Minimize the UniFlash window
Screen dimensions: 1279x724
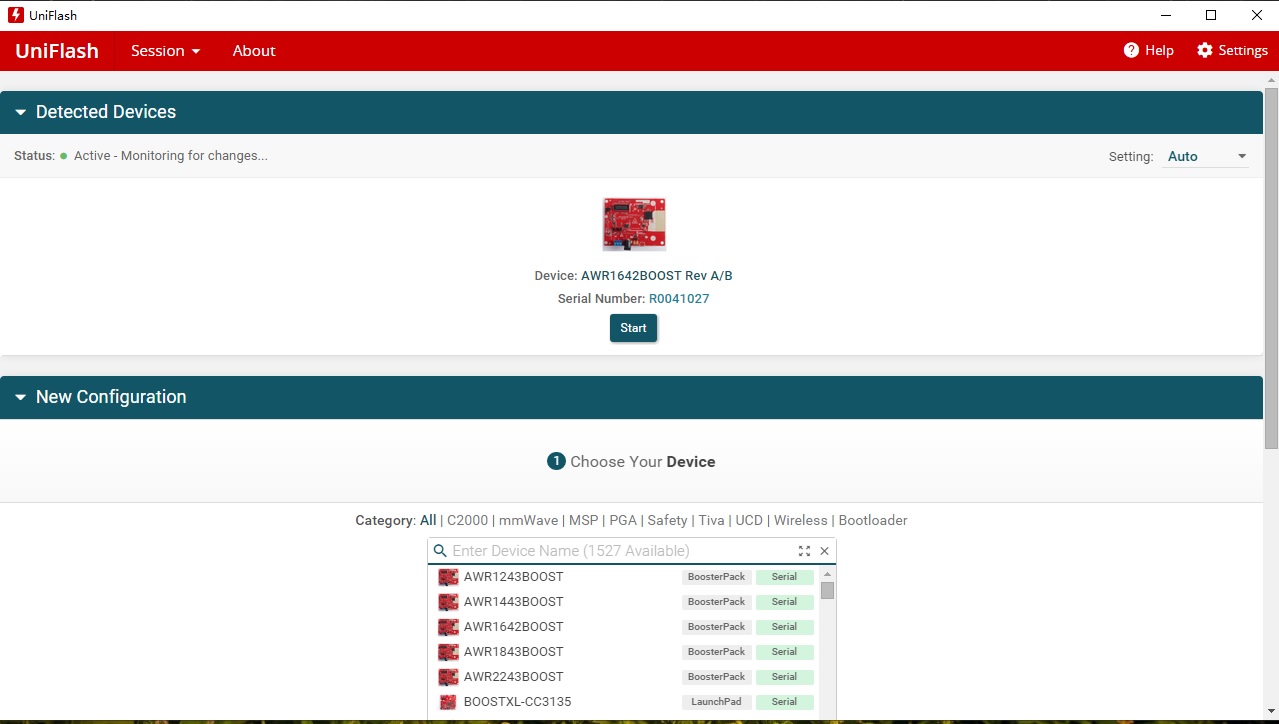tap(1165, 15)
